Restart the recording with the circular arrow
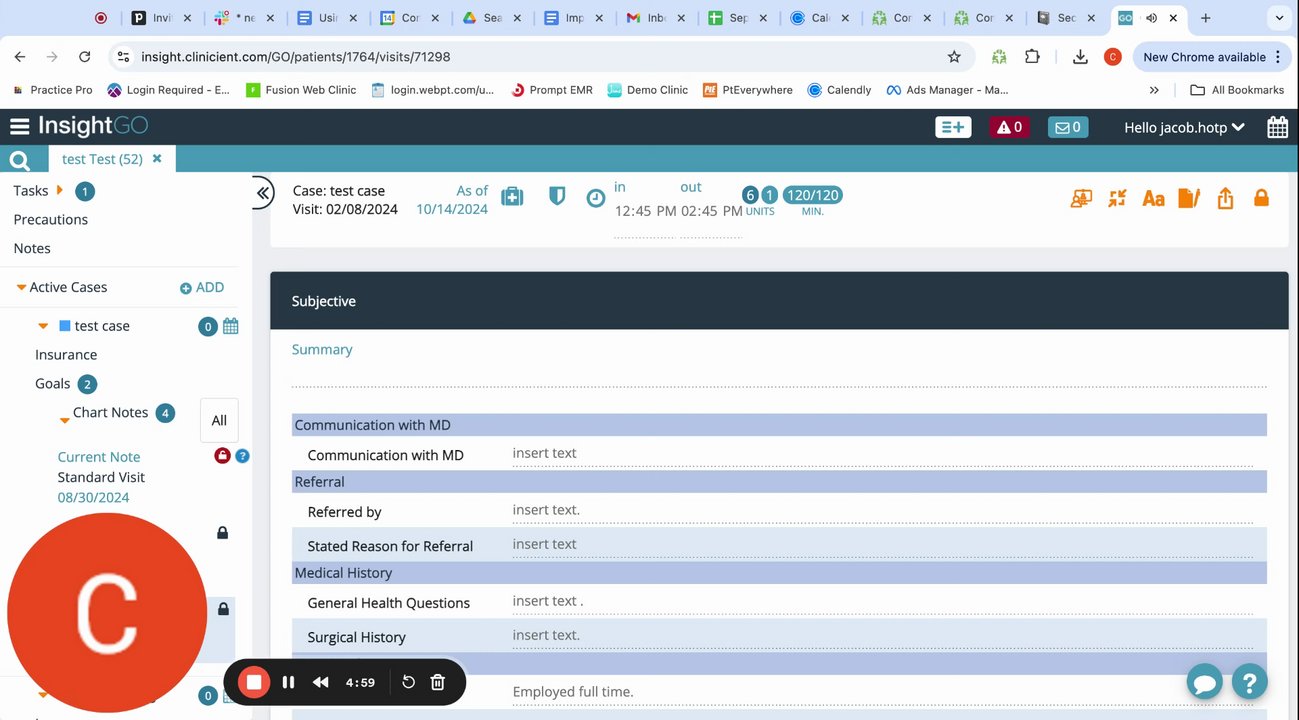Viewport: 1299px width, 720px height. click(408, 682)
